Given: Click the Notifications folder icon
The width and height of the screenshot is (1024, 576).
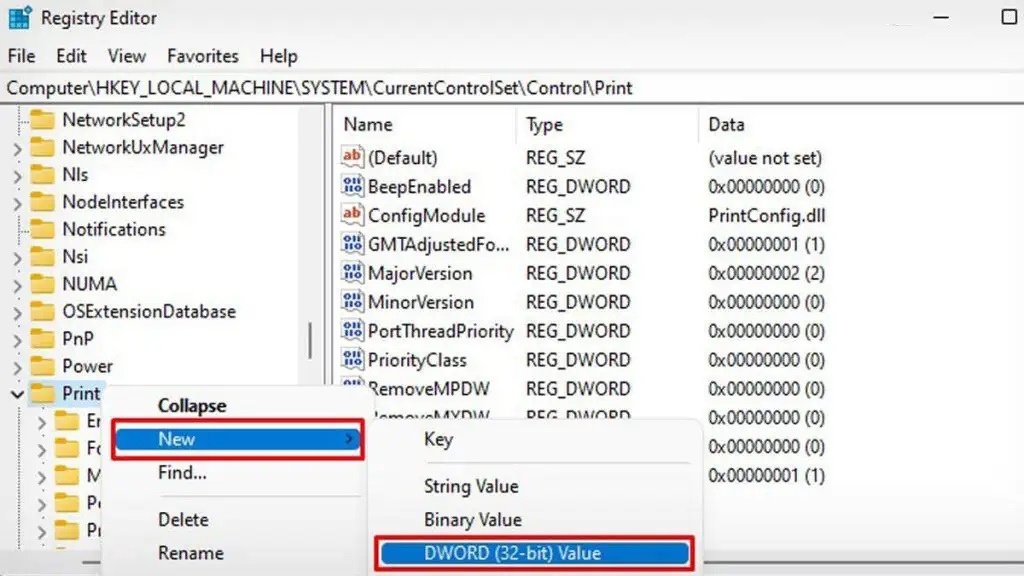Looking at the screenshot, I should click(42, 229).
